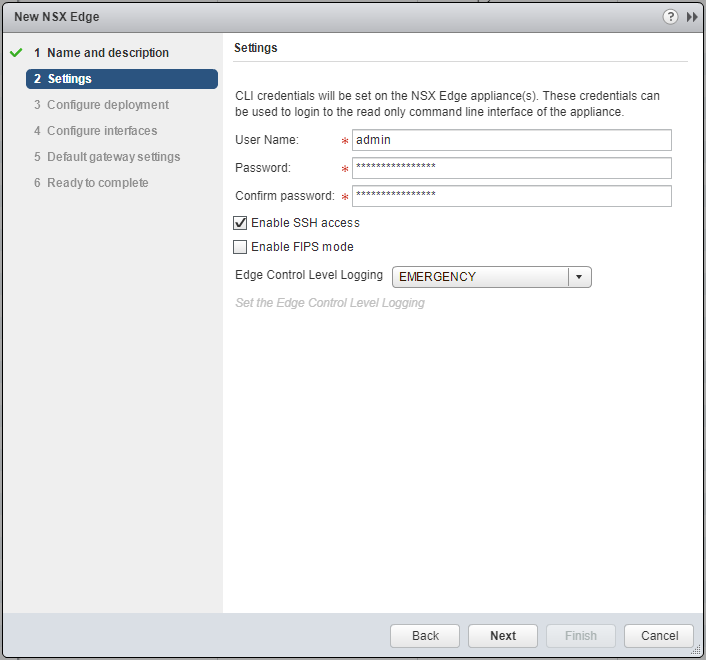Focus the Password input field
The height and width of the screenshot is (660, 706).
pos(511,168)
